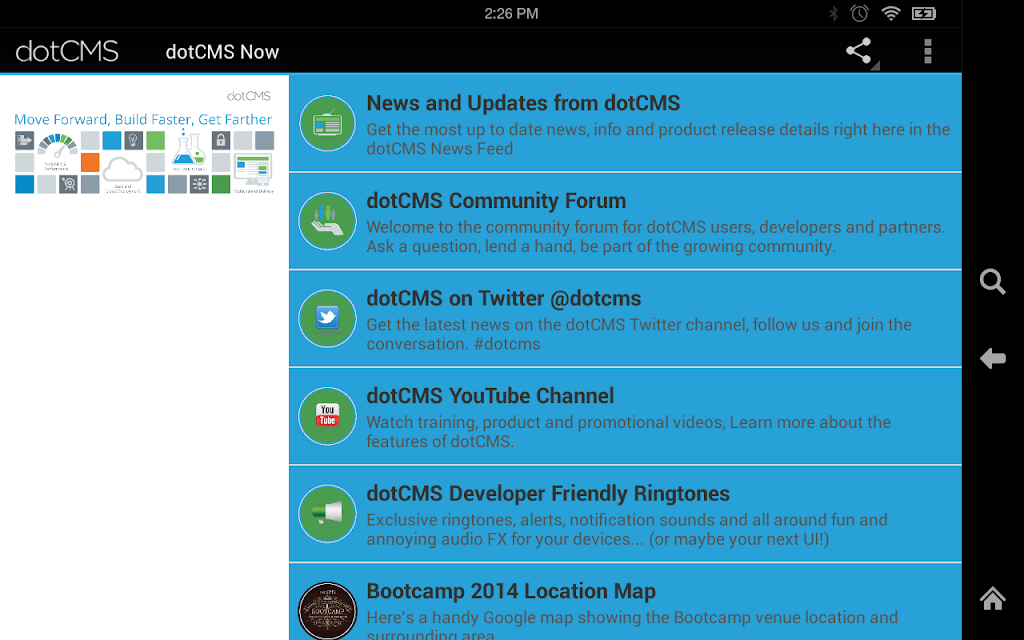Tap the Move Forward banner image
The width and height of the screenshot is (1024, 640).
coord(144,142)
